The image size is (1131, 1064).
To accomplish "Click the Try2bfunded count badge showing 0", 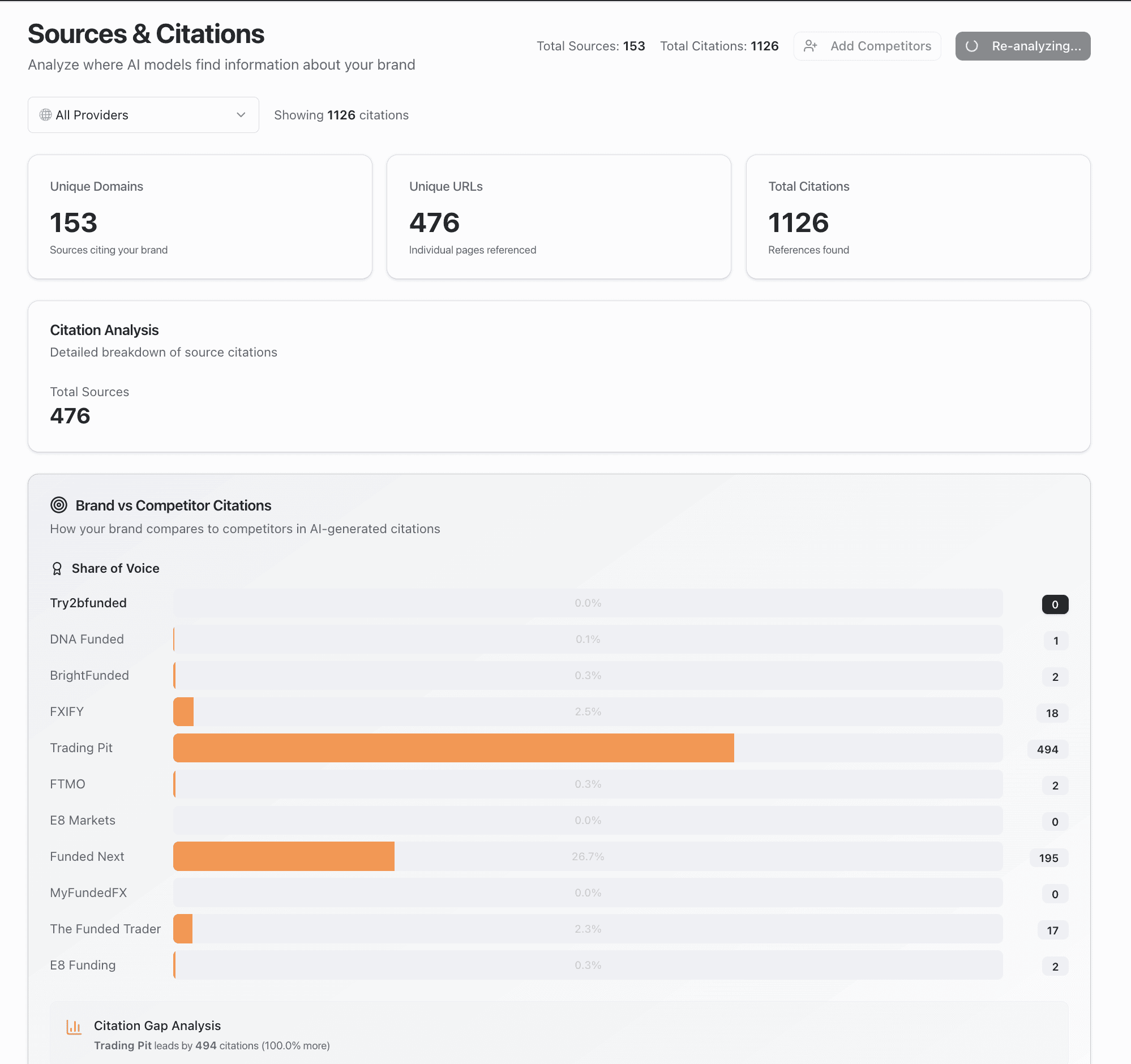I will [x=1055, y=604].
